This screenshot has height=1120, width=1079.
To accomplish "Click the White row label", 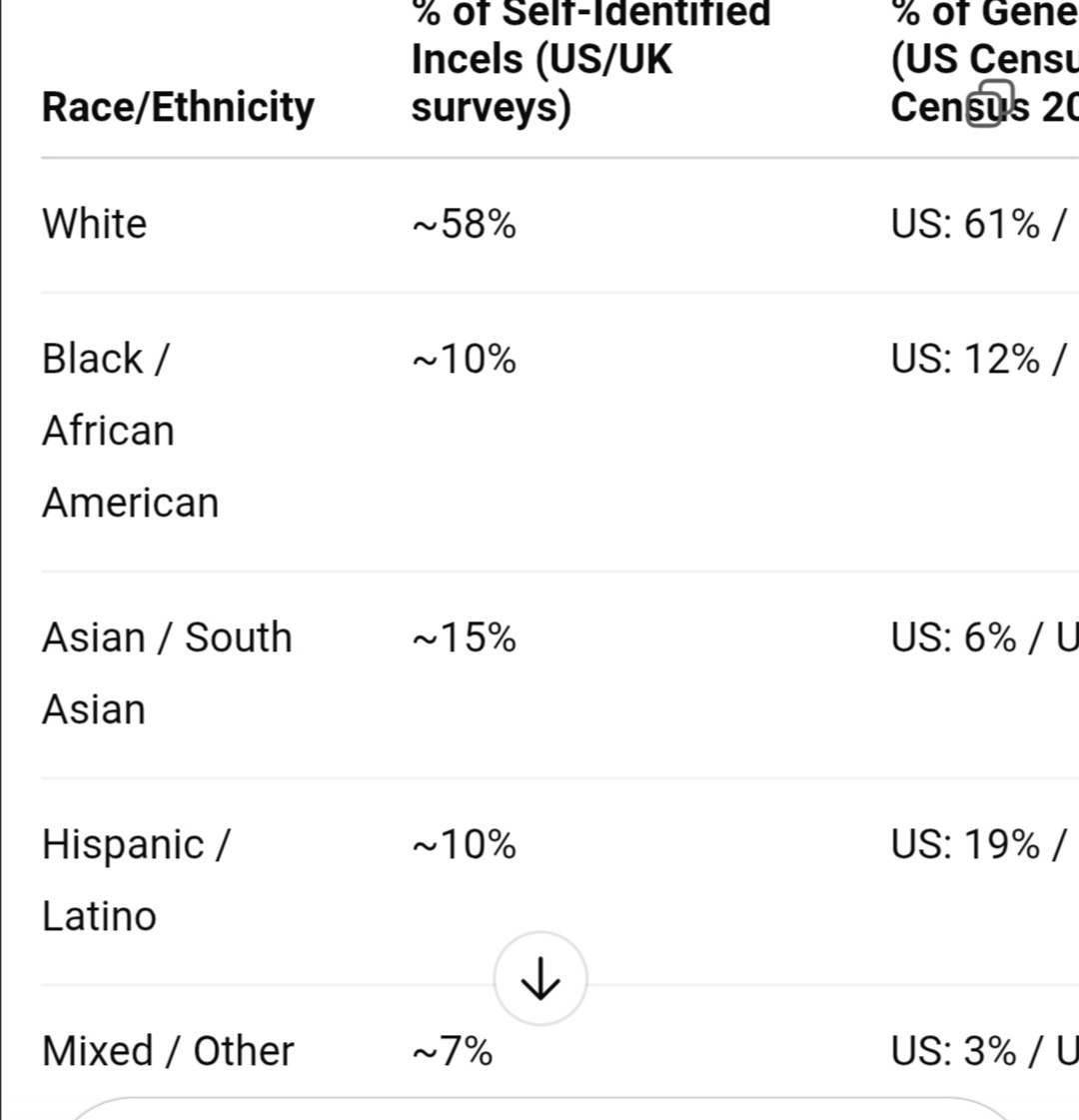I will tap(95, 224).
